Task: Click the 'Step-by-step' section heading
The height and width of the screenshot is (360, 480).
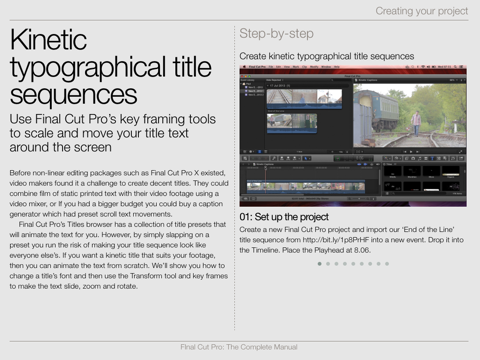Action: (x=276, y=34)
